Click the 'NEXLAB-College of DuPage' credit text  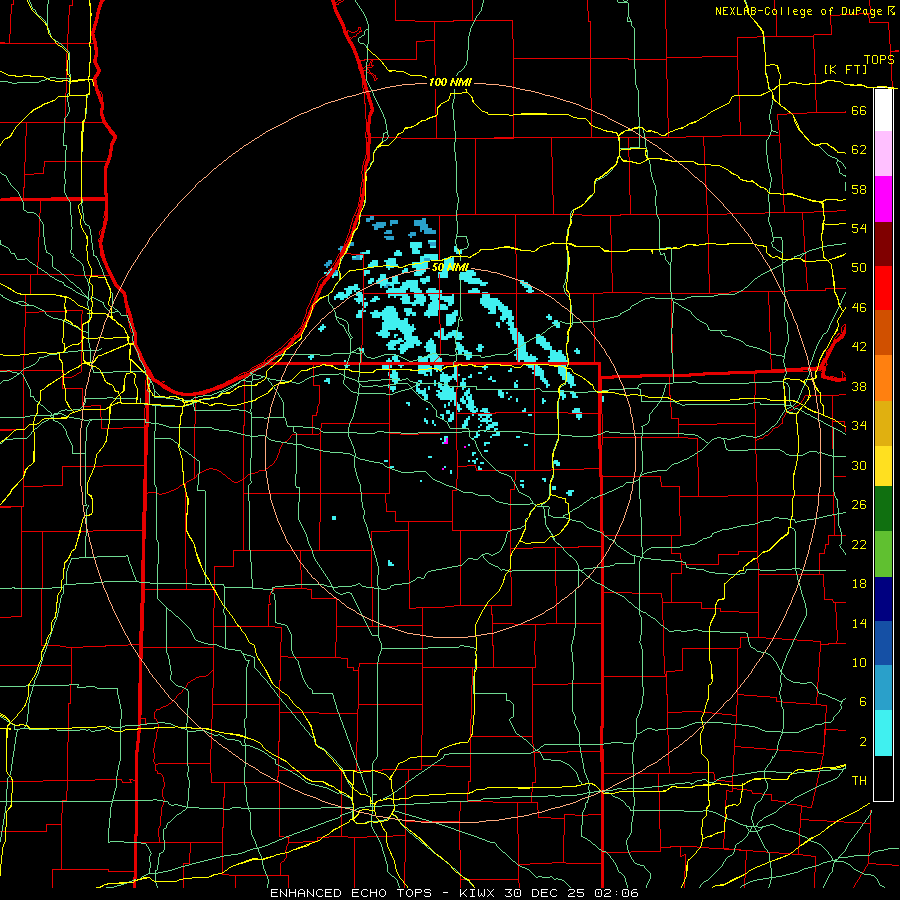pyautogui.click(x=800, y=11)
